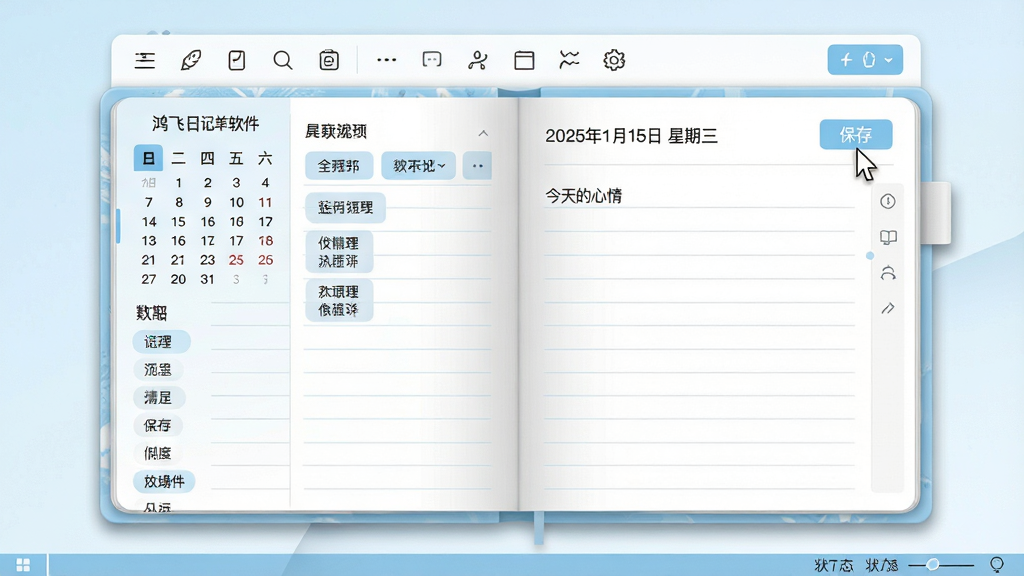This screenshot has height=576, width=1024.
Task: Select the feather pen tool icon
Action: pyautogui.click(x=191, y=60)
